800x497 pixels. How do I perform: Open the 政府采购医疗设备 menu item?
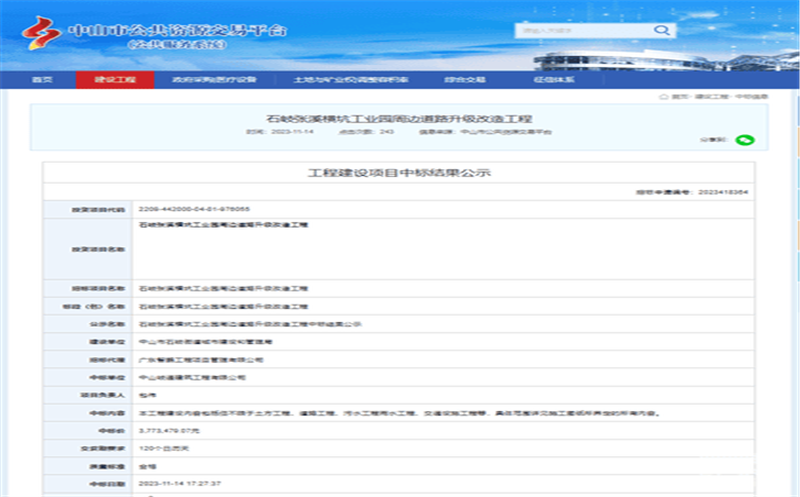[214, 79]
